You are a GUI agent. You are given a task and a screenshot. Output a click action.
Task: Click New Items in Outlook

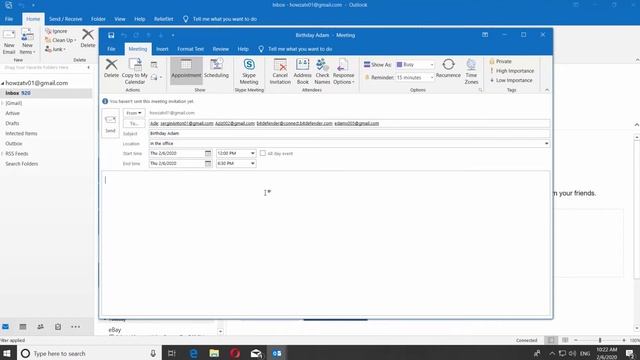click(x=27, y=42)
